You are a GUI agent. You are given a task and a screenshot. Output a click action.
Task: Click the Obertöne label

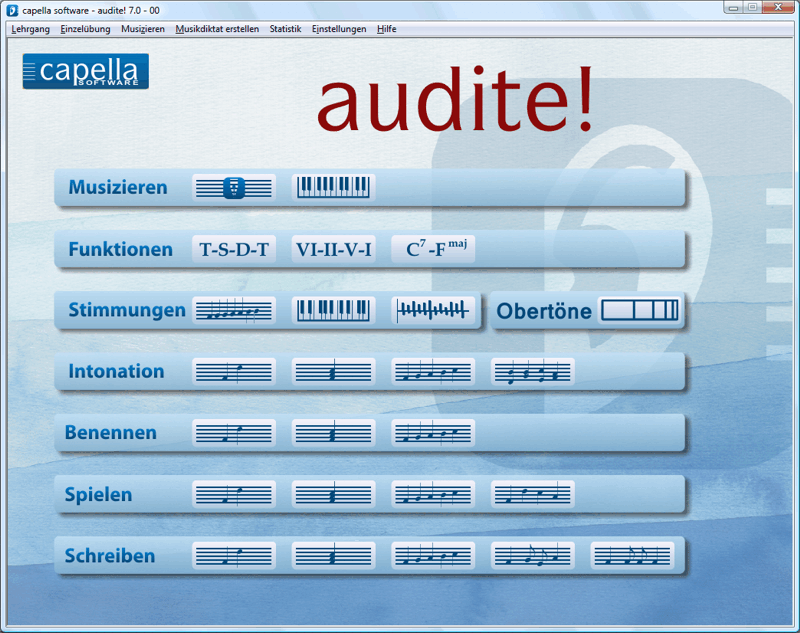(544, 311)
